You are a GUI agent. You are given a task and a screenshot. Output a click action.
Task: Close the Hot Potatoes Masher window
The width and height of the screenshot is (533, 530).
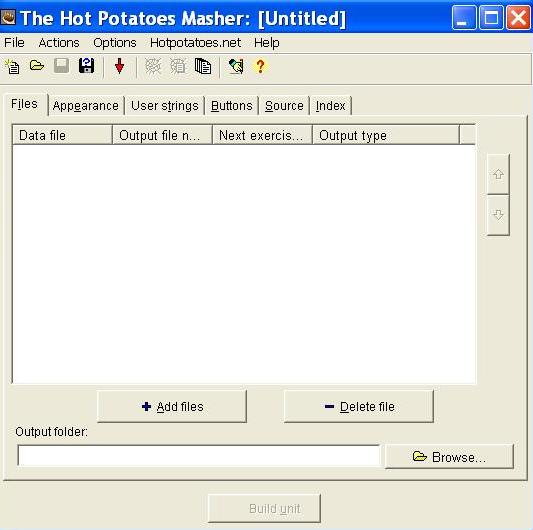pos(518,18)
